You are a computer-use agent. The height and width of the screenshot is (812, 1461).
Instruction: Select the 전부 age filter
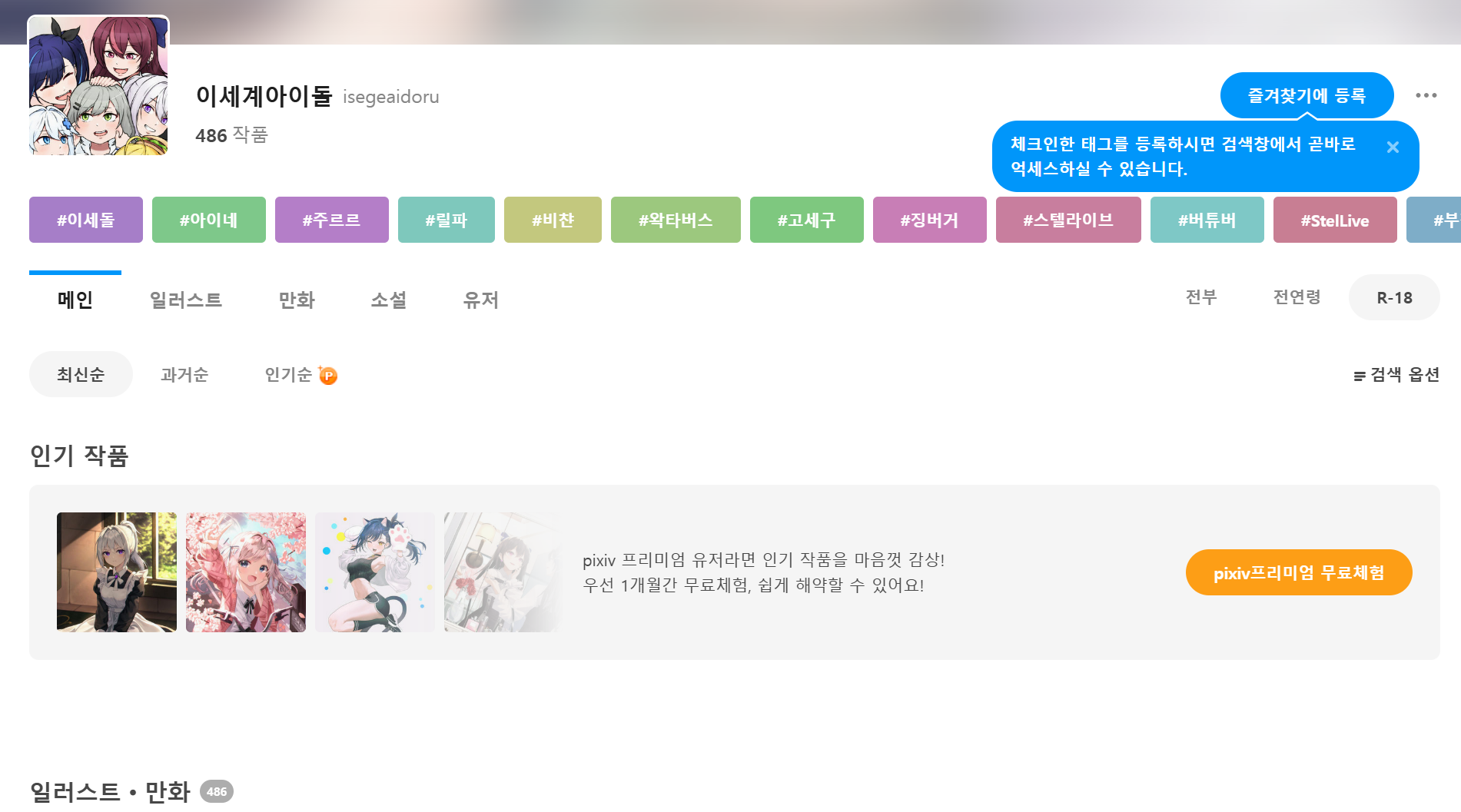pos(1201,297)
